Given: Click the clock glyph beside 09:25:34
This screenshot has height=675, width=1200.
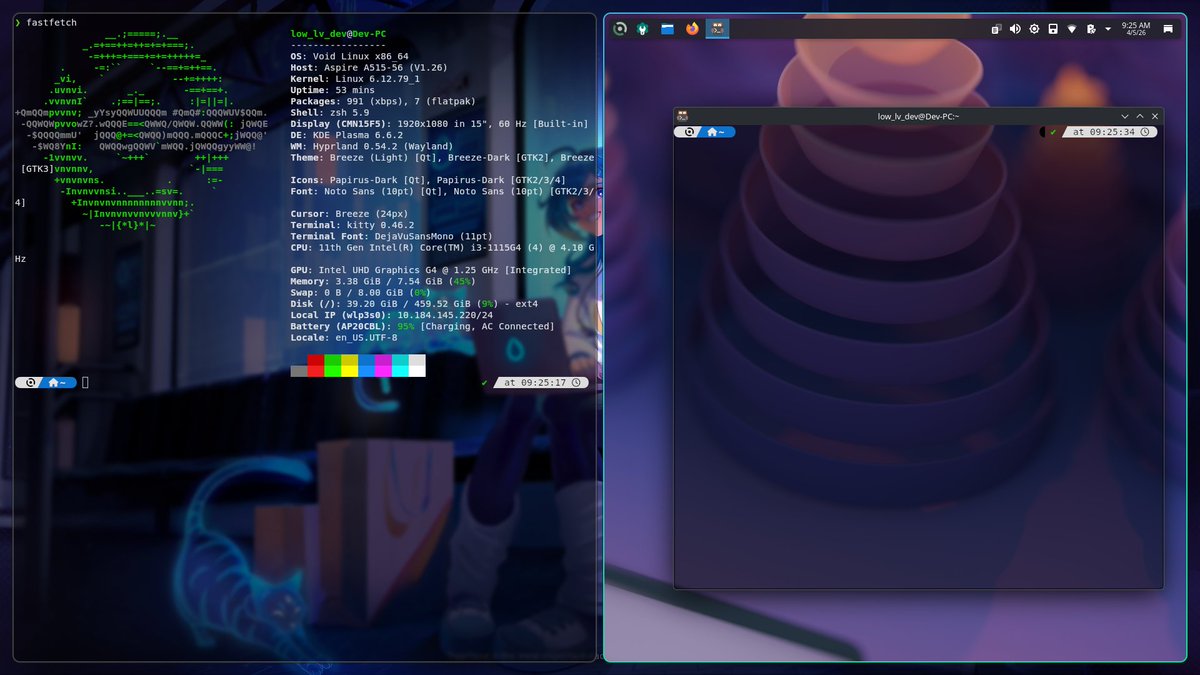Looking at the screenshot, I should tap(1144, 131).
